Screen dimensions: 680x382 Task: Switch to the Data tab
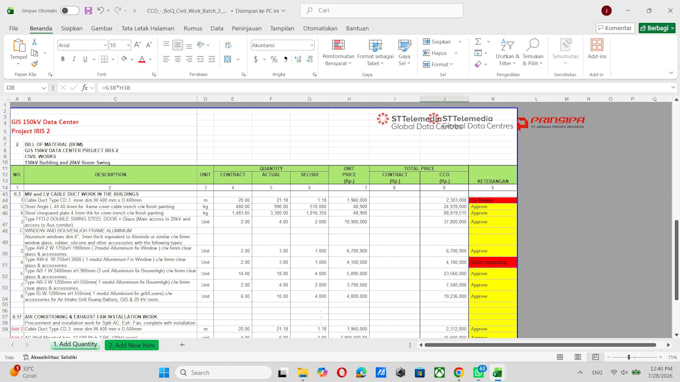pos(217,28)
